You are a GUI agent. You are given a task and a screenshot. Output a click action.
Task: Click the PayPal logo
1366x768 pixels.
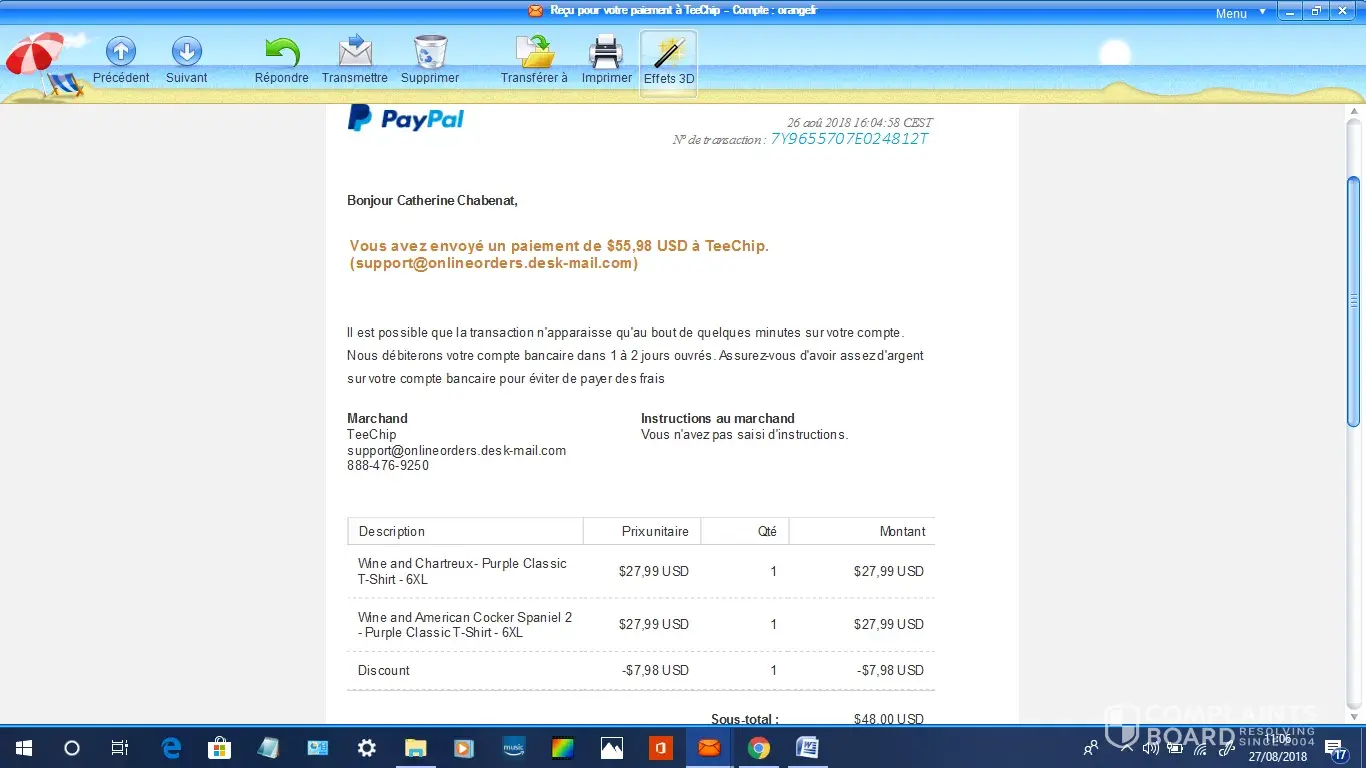point(406,119)
